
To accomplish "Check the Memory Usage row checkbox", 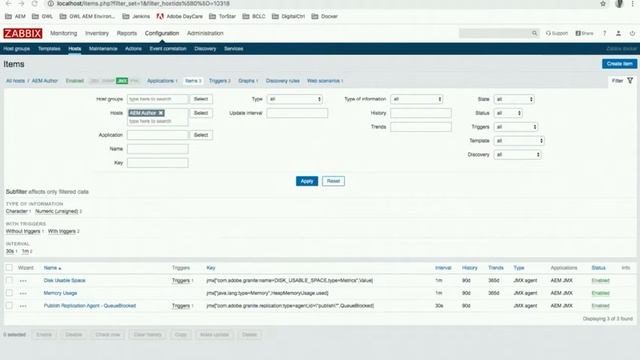I will [x=9, y=293].
